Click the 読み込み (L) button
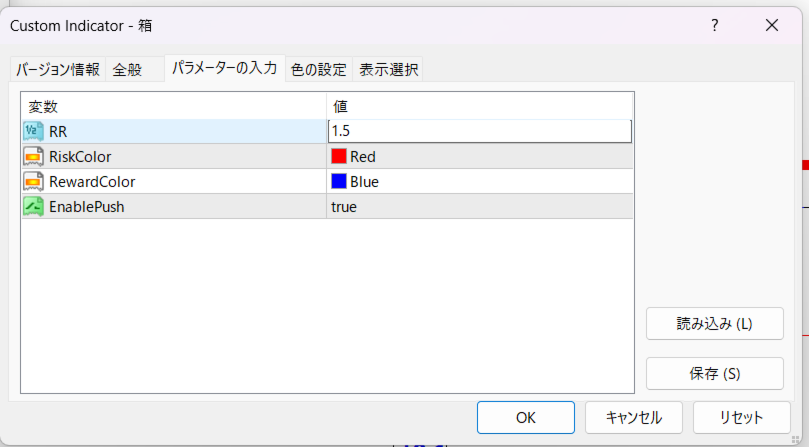 714,324
